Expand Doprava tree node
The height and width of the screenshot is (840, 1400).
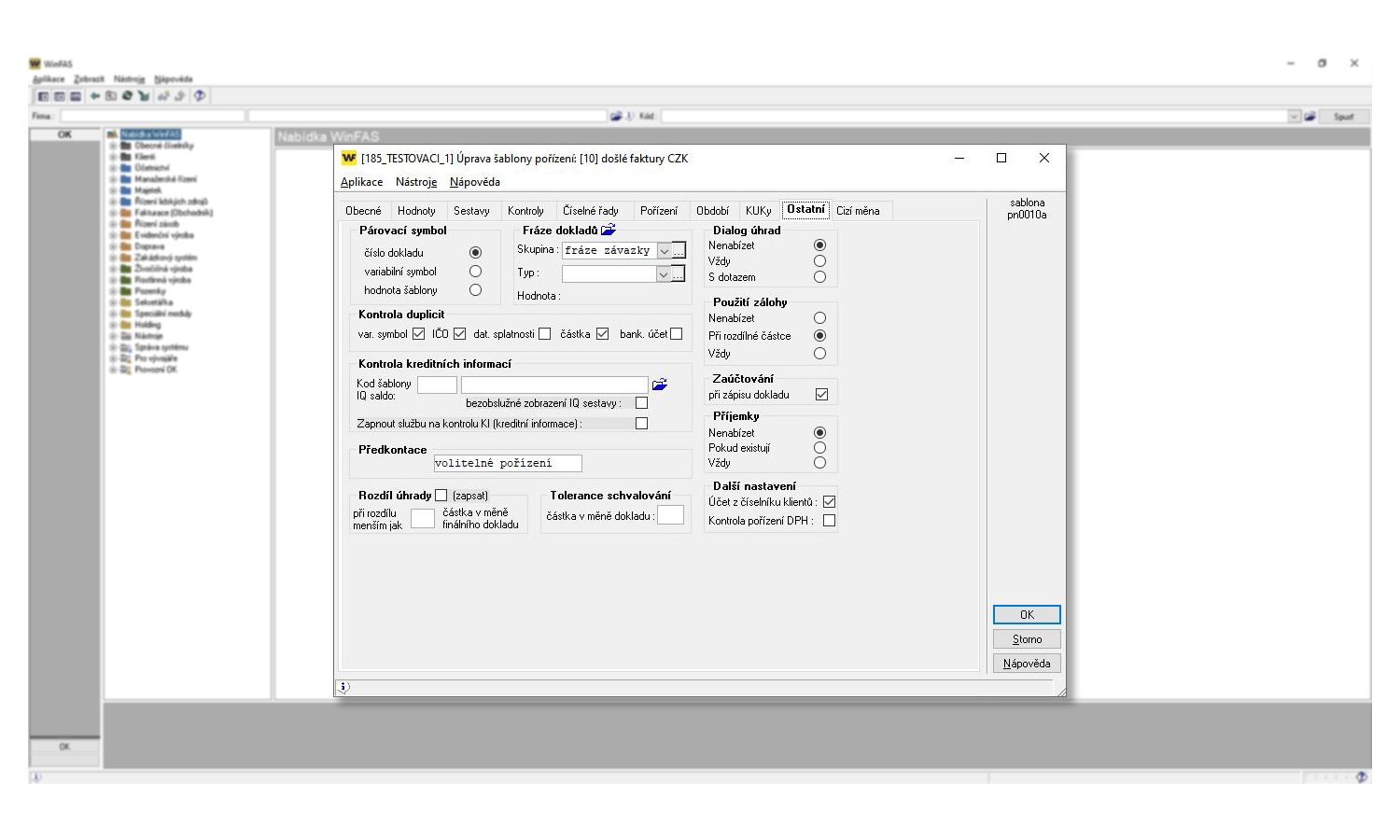click(113, 246)
